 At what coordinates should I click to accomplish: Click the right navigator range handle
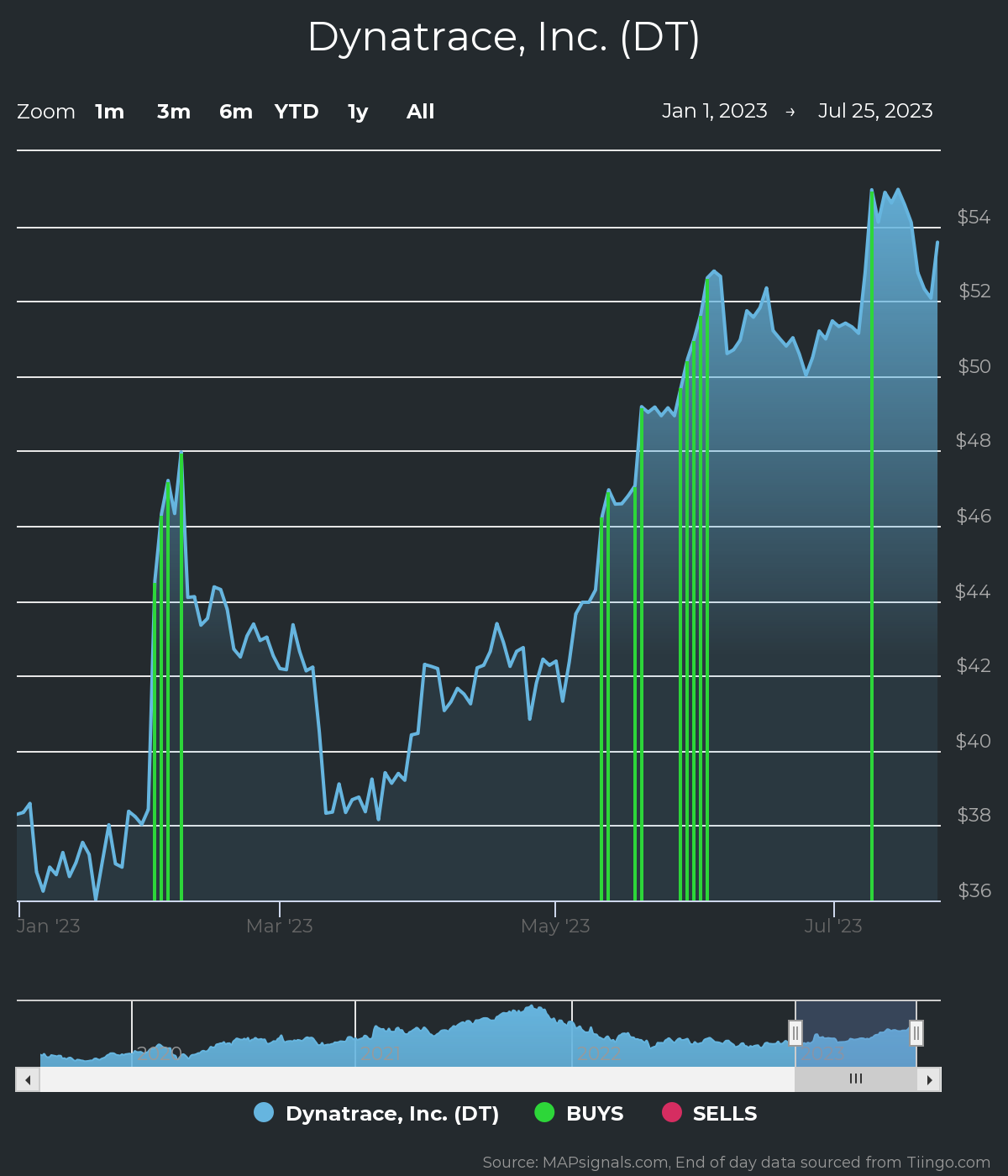916,1032
